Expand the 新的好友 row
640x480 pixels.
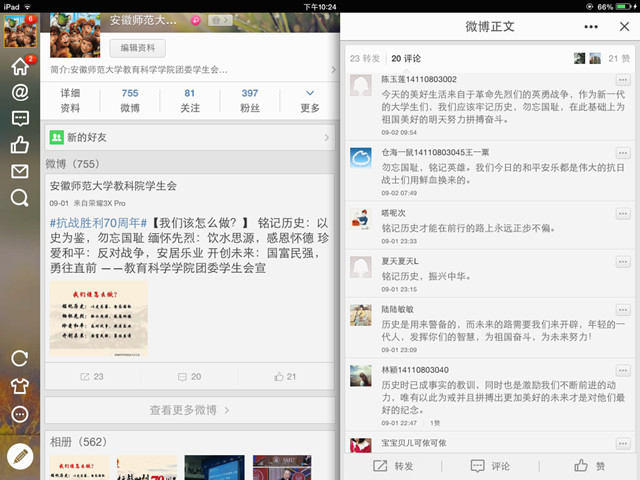click(x=188, y=137)
